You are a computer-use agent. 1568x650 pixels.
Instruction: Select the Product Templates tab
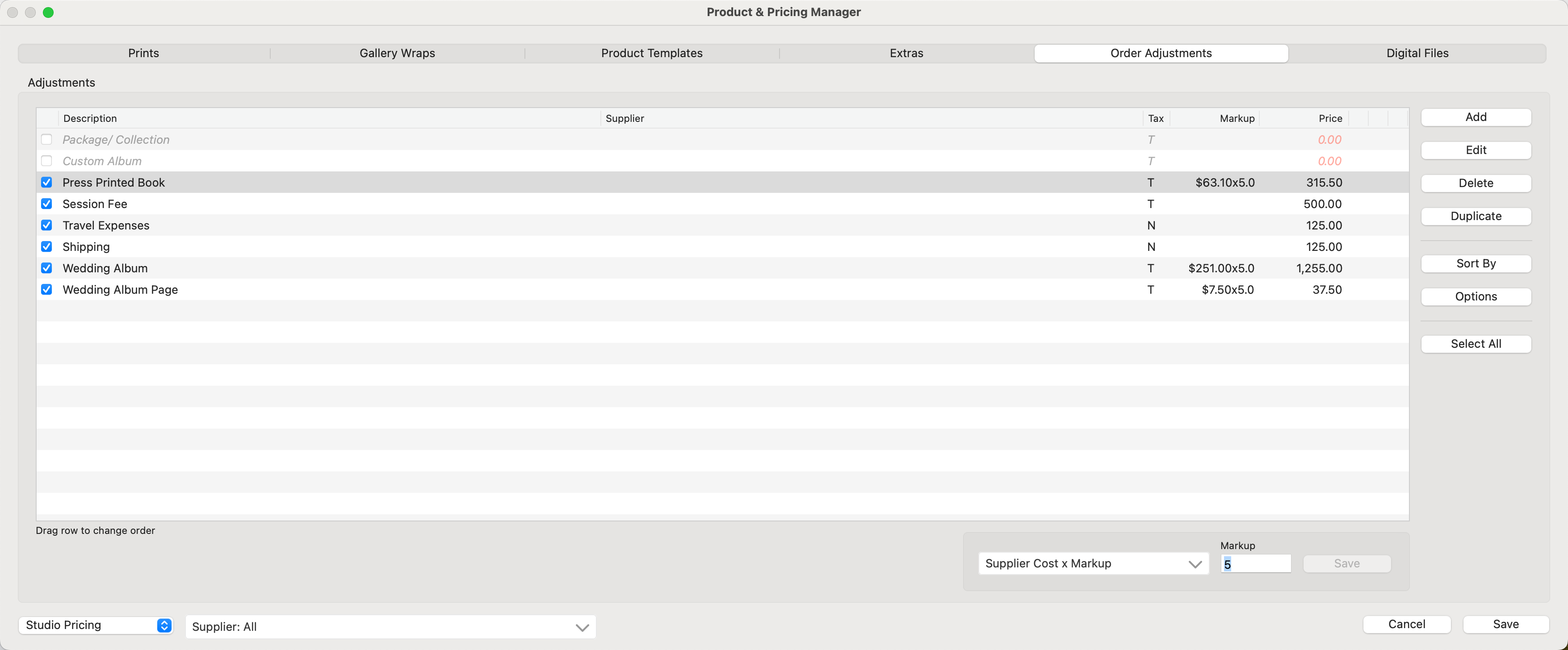[651, 54]
